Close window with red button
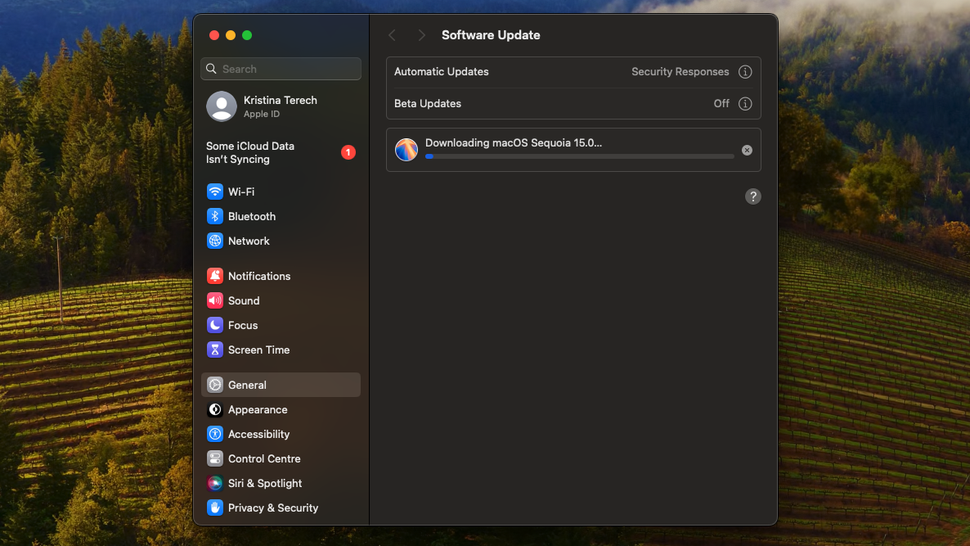Screen dimensions: 970x546 [214, 35]
